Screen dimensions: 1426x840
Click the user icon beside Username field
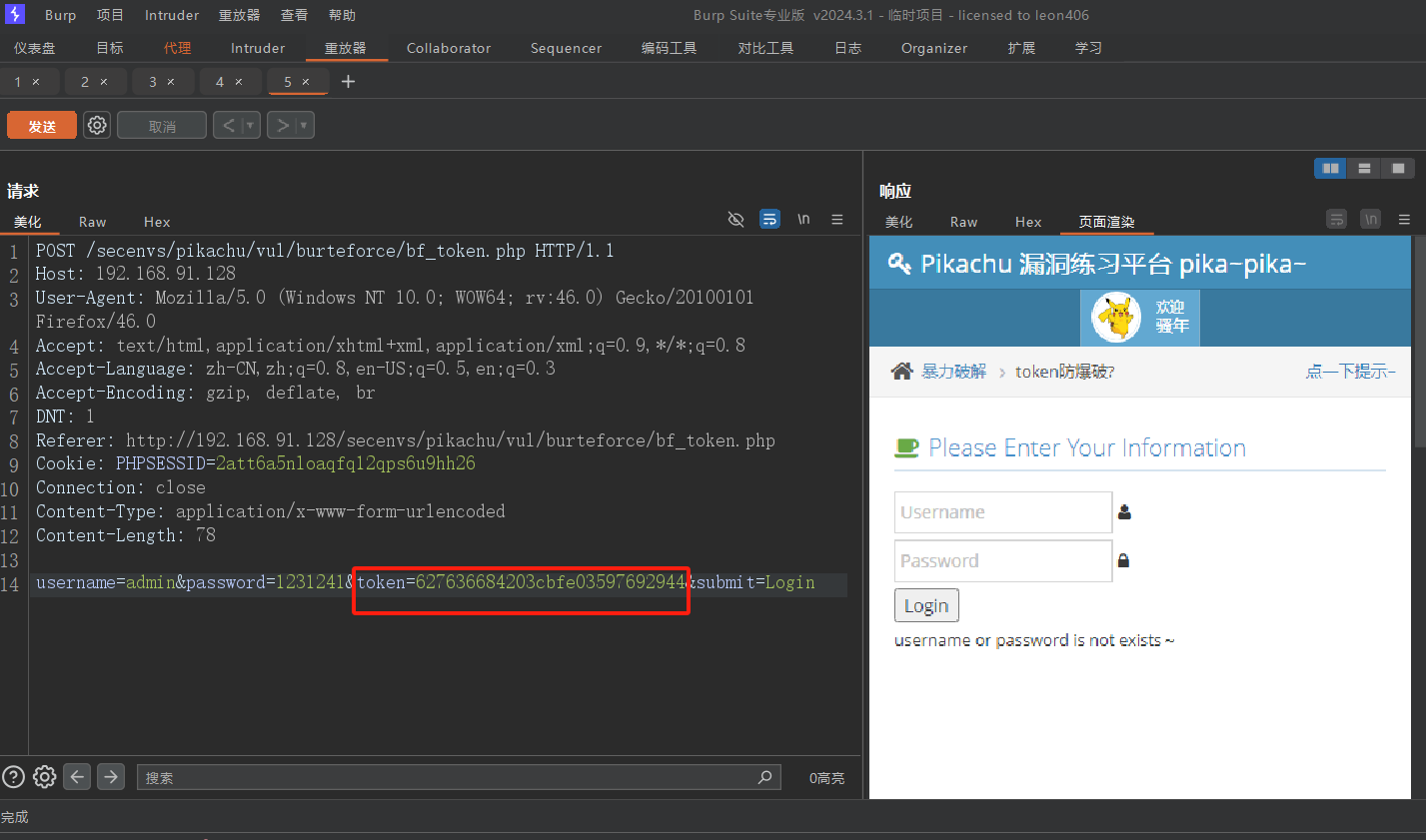pyautogui.click(x=1124, y=512)
